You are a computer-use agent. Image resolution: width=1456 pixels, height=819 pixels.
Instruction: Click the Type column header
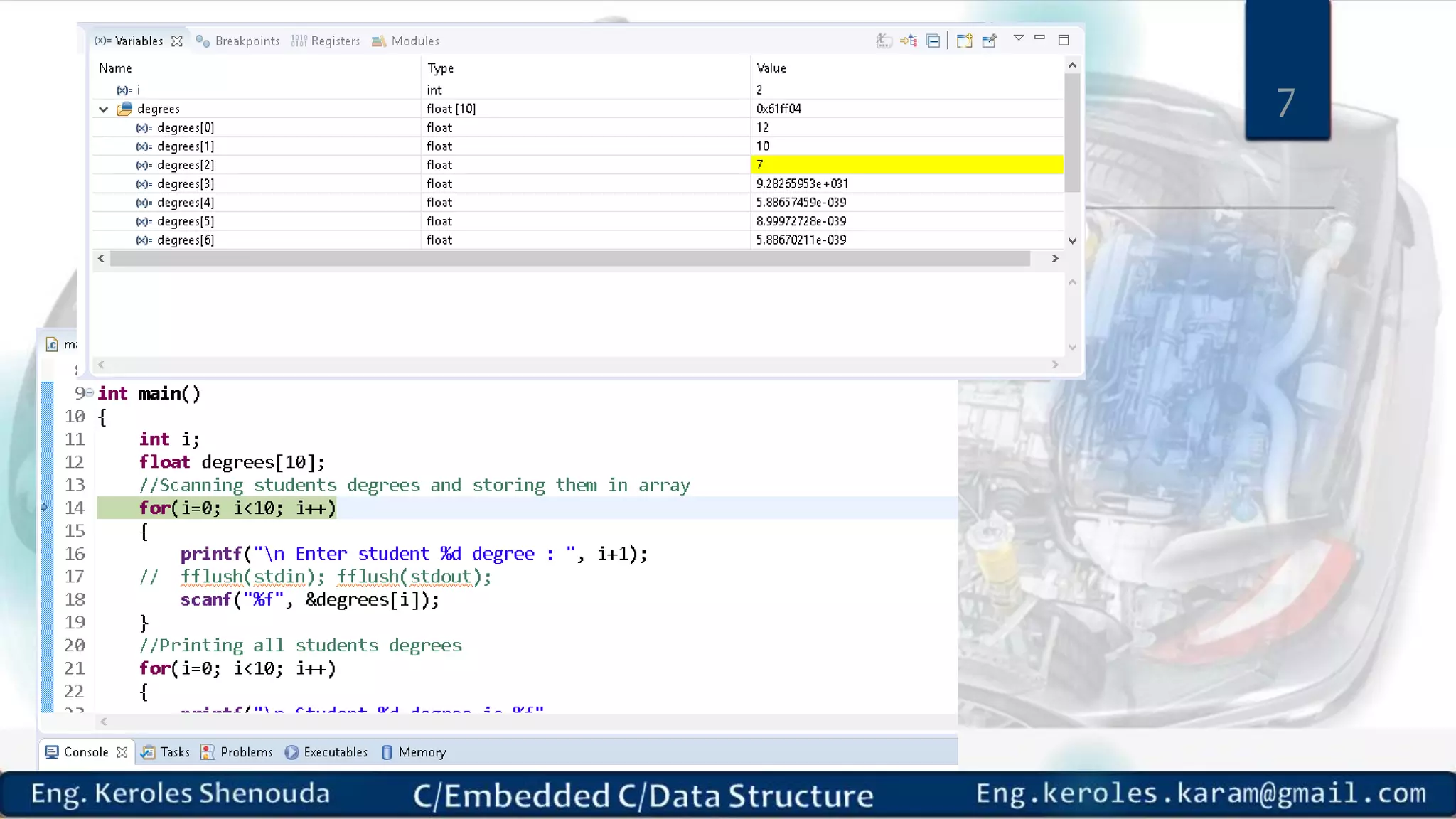click(x=440, y=68)
